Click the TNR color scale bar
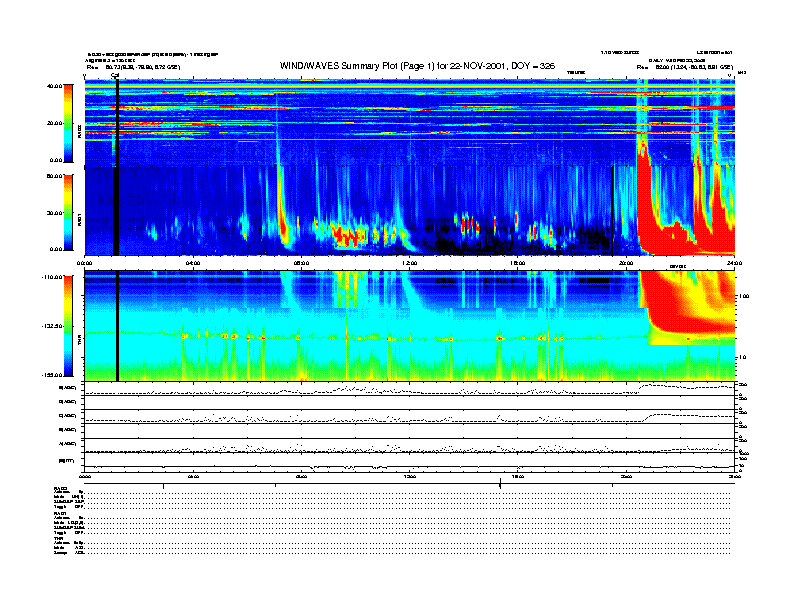This screenshot has width=792, height=612. (68, 326)
